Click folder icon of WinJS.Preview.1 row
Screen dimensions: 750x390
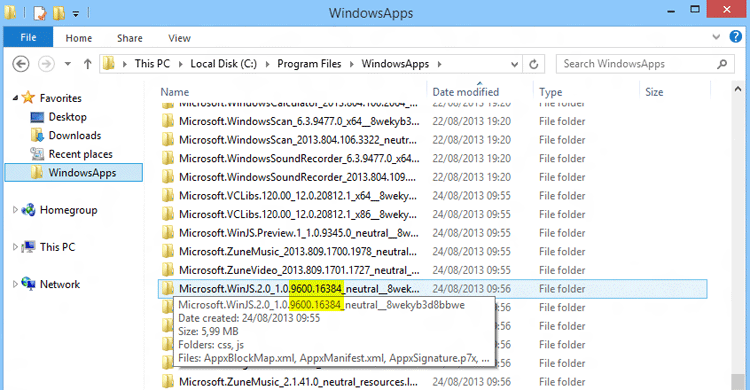pos(167,233)
